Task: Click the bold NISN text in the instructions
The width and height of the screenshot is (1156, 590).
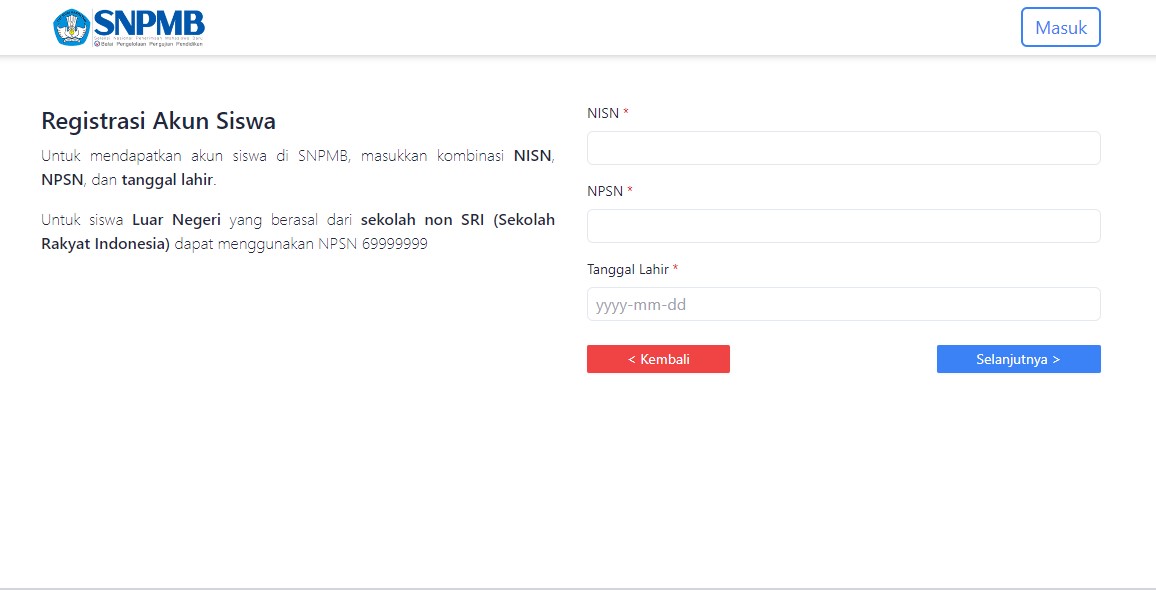Action: point(531,155)
